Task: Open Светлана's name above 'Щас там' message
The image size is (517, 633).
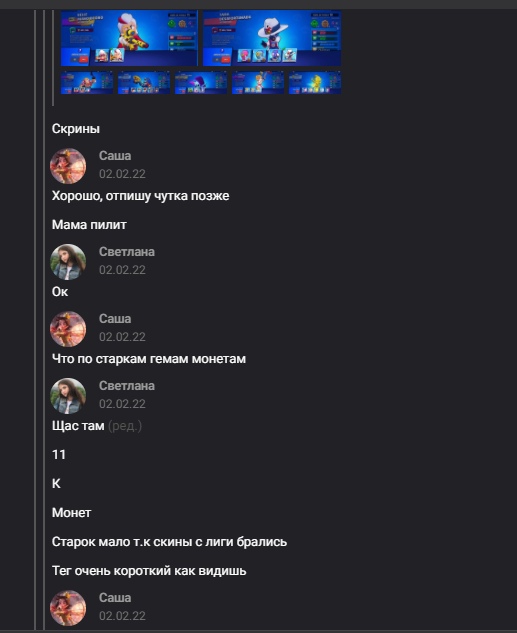Action: tap(127, 386)
